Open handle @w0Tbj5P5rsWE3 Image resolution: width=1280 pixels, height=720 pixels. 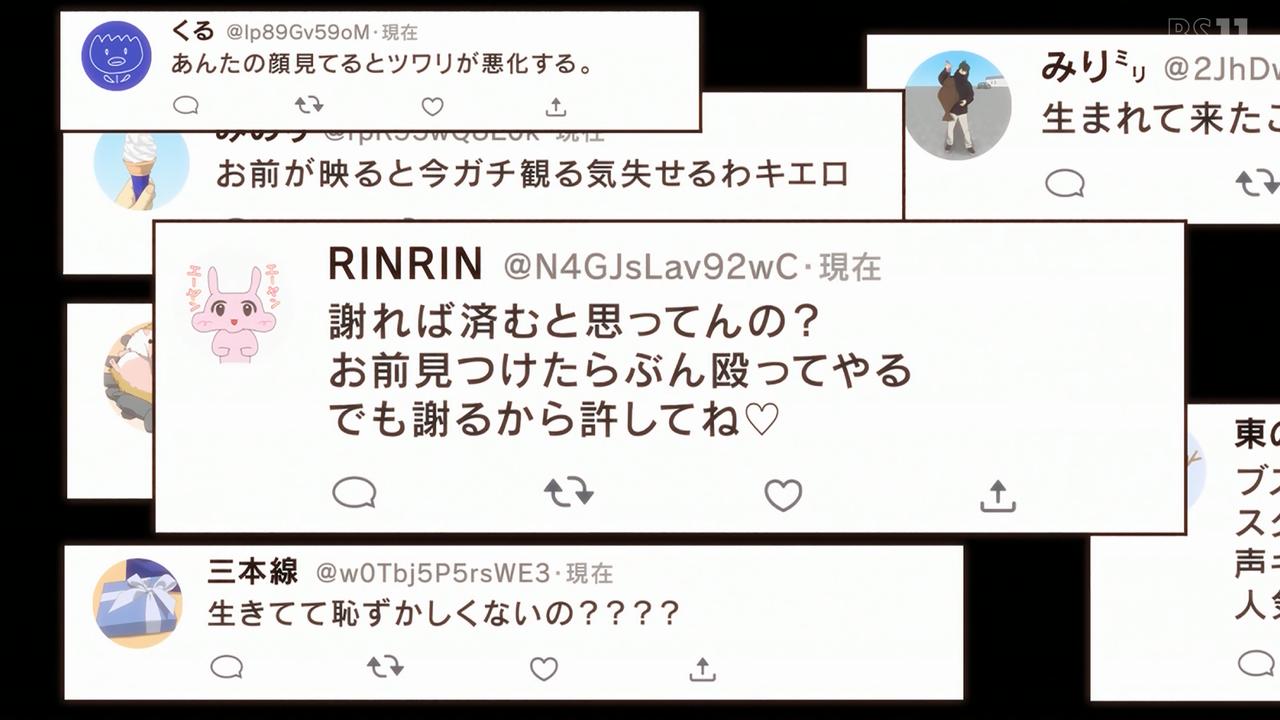[x=434, y=573]
